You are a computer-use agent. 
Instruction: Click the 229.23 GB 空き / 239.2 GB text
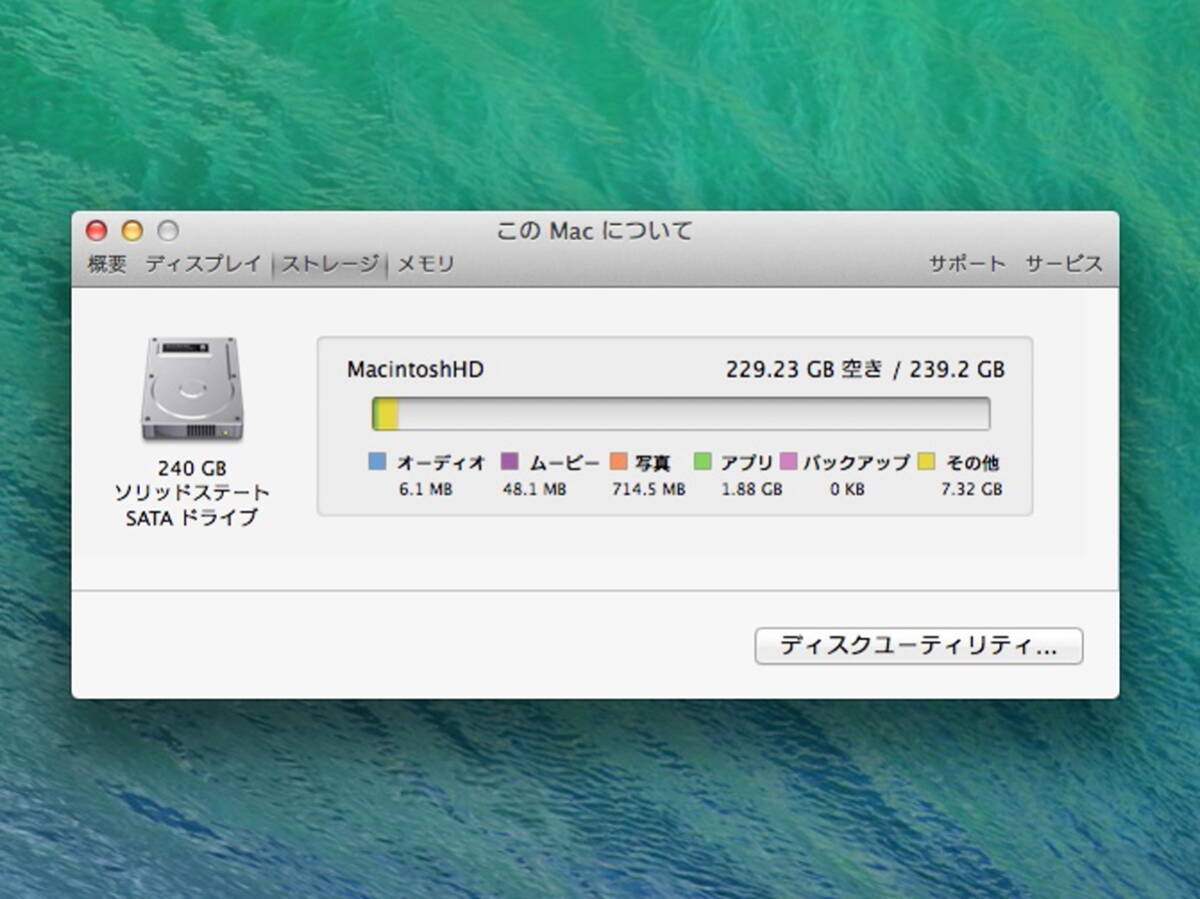click(x=865, y=370)
